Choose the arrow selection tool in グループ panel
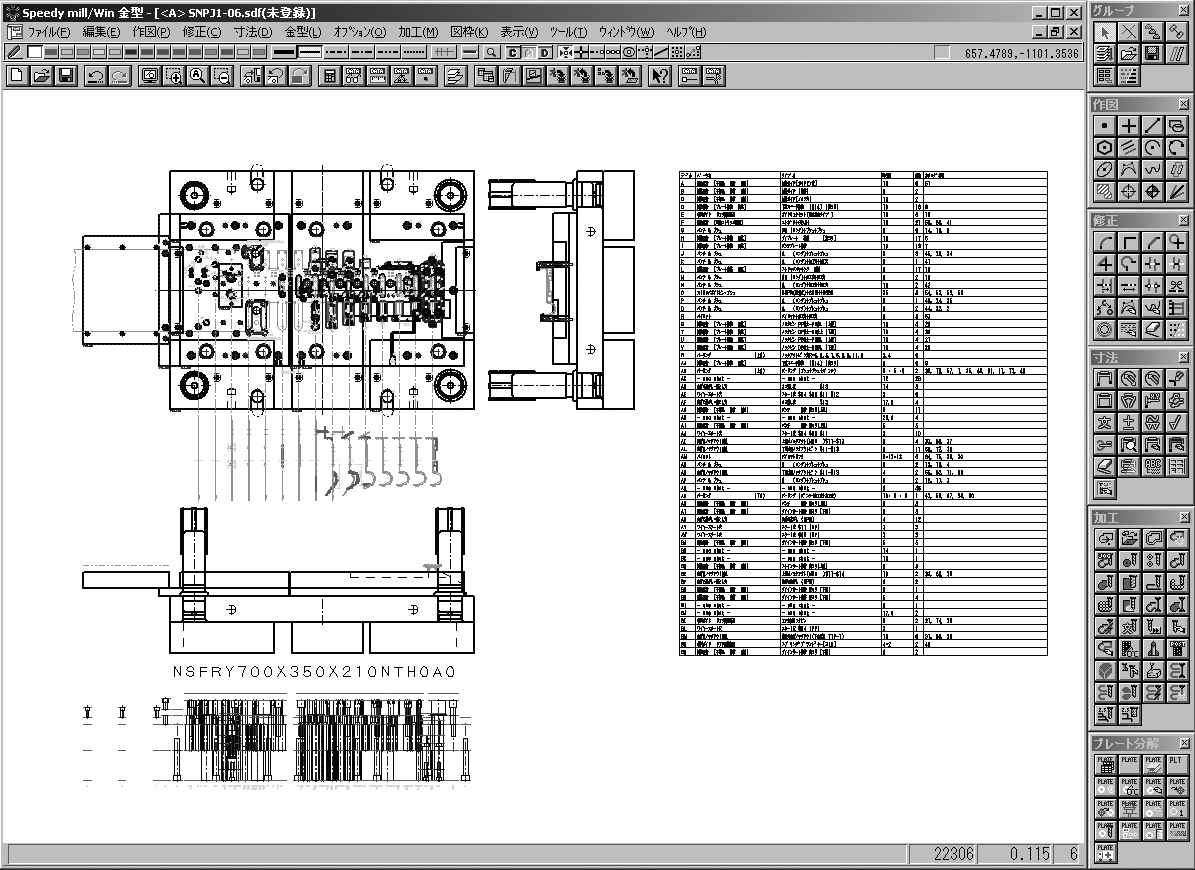 coord(1104,33)
